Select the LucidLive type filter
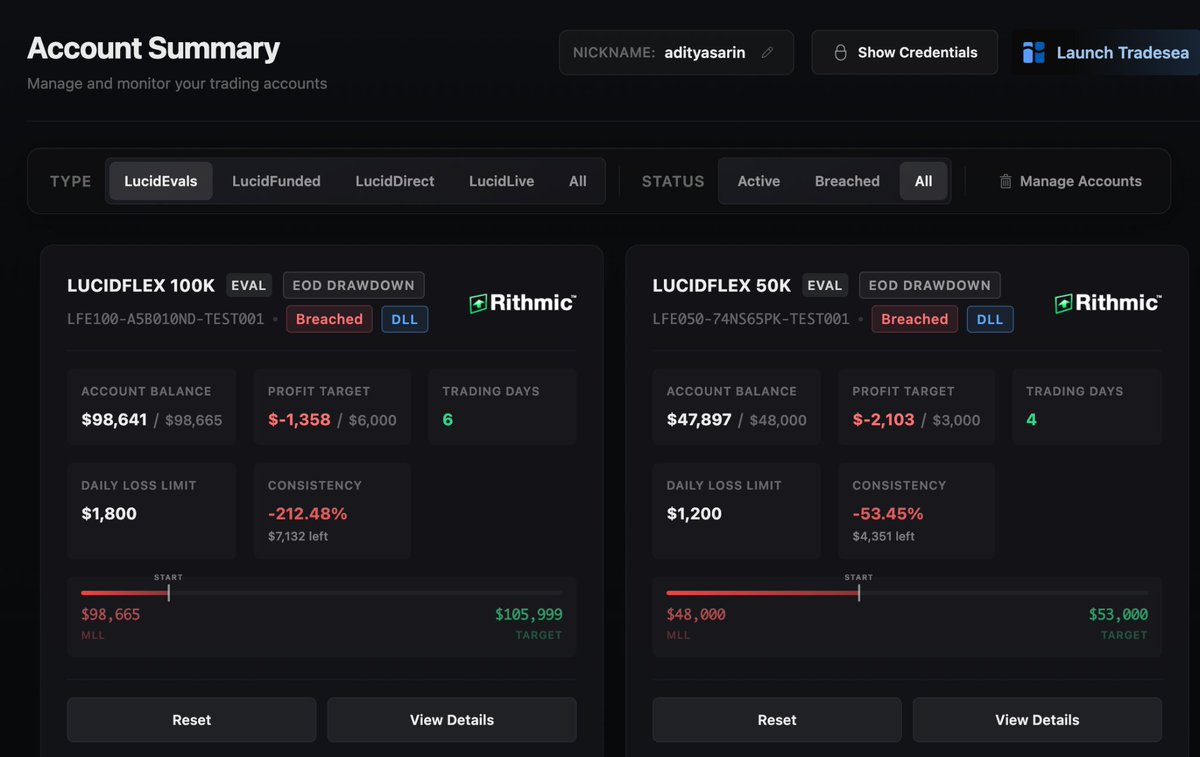The height and width of the screenshot is (757, 1200). 501,181
